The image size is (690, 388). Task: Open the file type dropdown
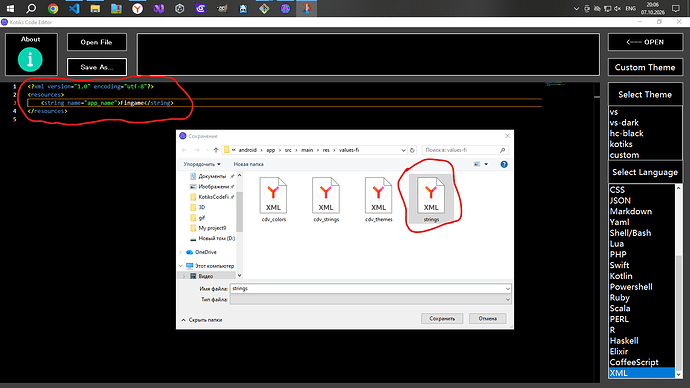click(x=371, y=300)
